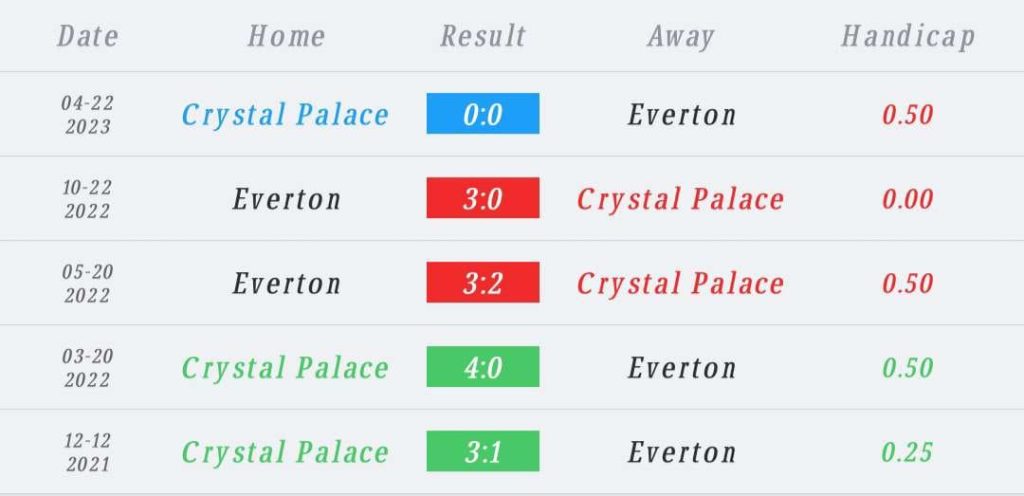This screenshot has height=496, width=1024.
Task: Click the Home column header
Action: (286, 36)
